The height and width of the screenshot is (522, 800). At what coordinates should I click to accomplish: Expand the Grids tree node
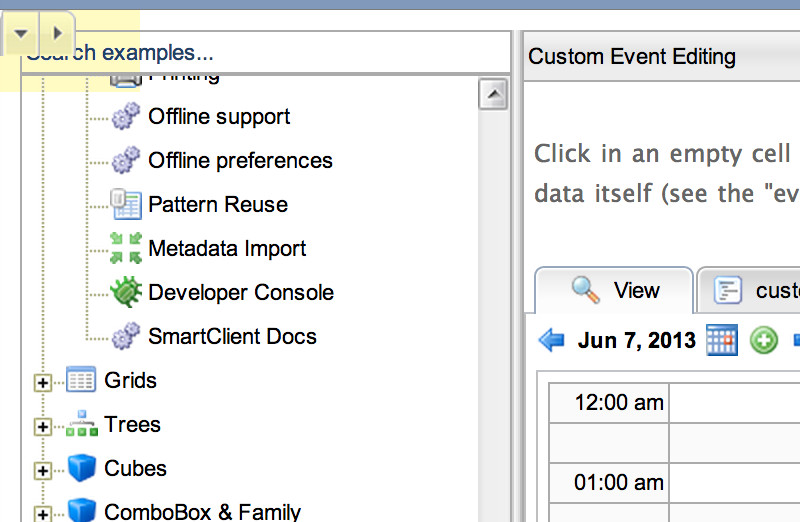coord(42,382)
